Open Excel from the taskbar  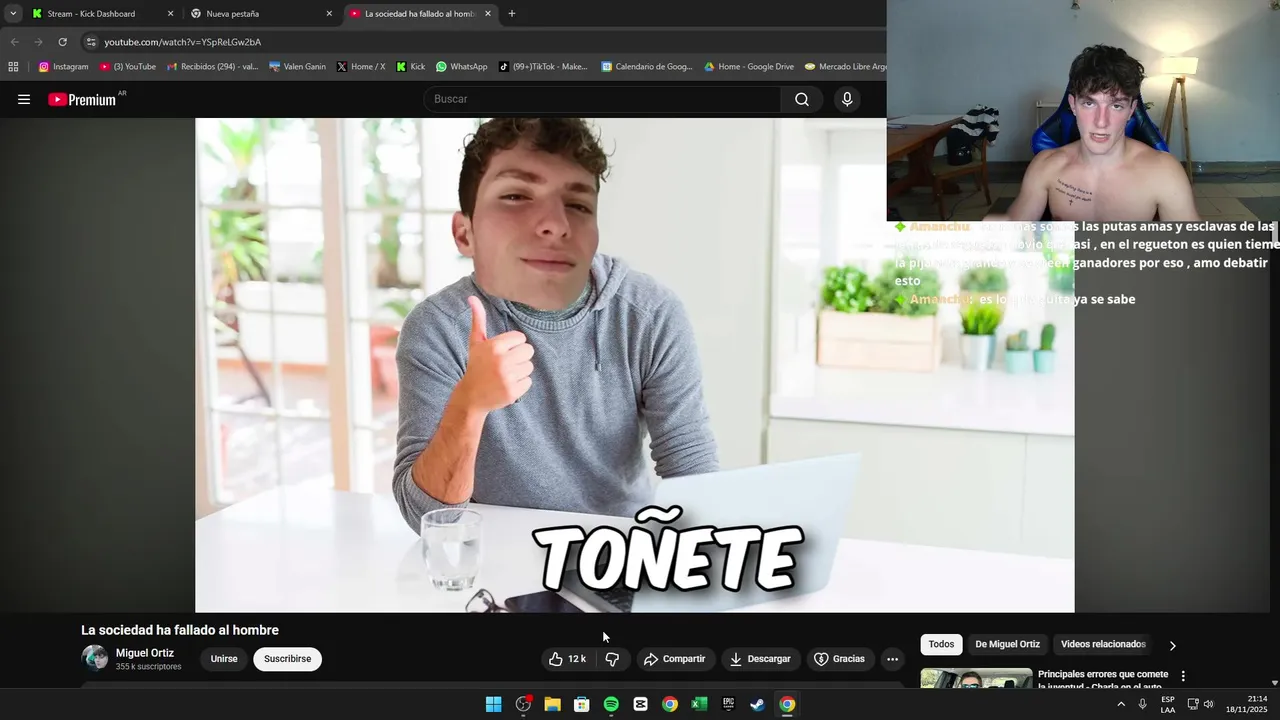click(699, 704)
